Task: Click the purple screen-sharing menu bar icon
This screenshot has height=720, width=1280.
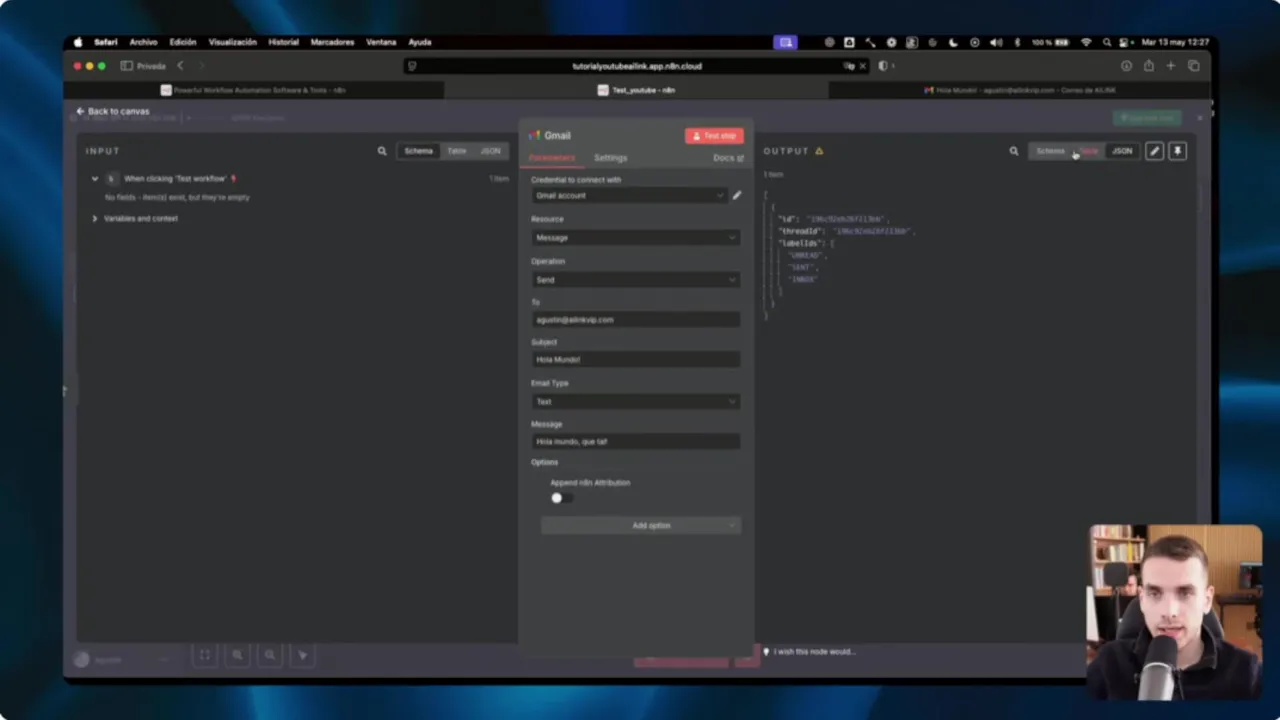Action: (x=786, y=42)
